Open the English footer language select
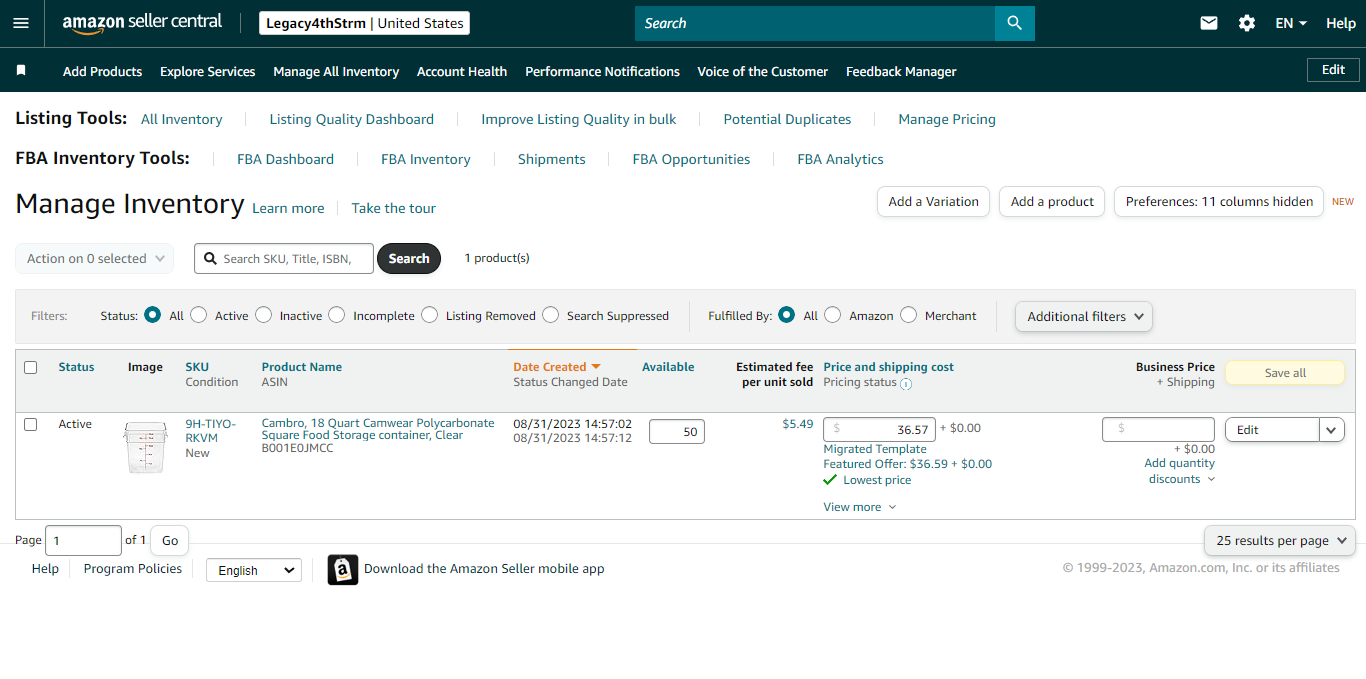 [254, 570]
